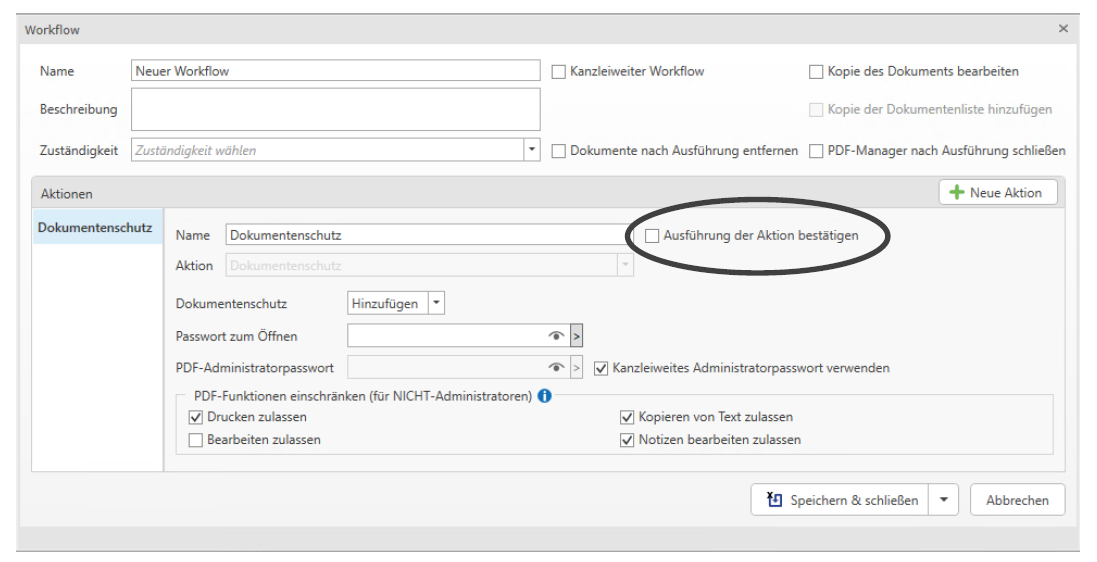
Task: Close the Workflow dialog window
Action: tap(1063, 30)
